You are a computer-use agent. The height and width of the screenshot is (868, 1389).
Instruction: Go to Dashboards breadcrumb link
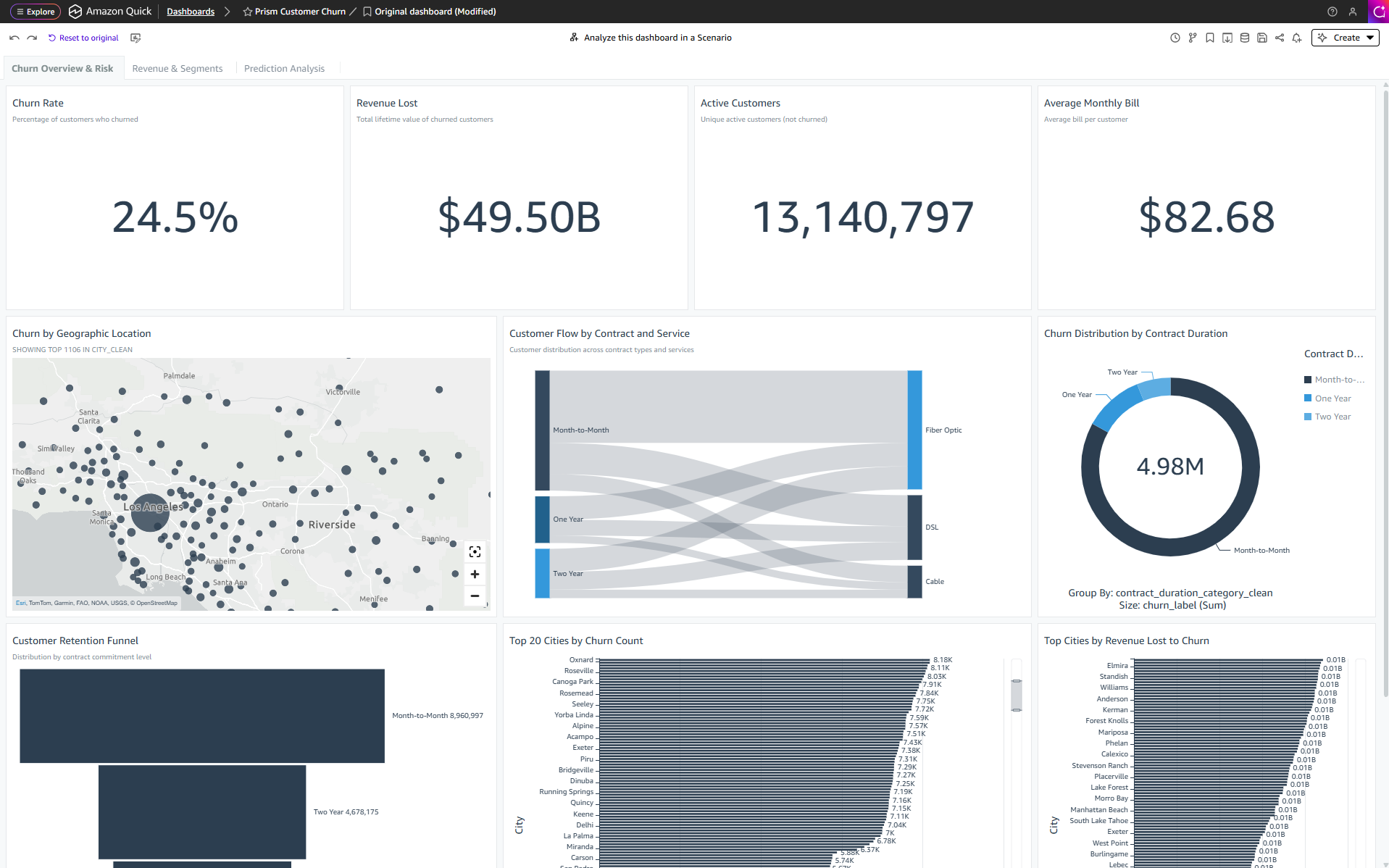(x=191, y=12)
